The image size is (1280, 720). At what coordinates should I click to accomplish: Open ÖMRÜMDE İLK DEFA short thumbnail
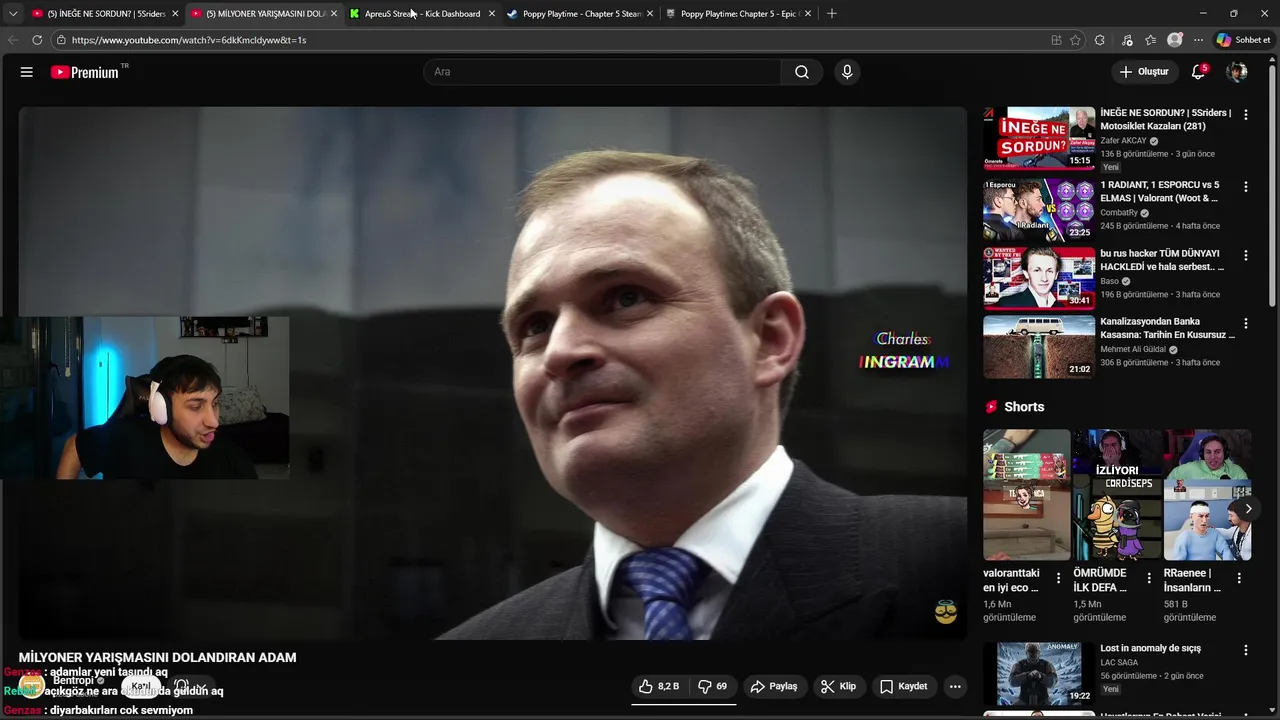[x=1117, y=495]
